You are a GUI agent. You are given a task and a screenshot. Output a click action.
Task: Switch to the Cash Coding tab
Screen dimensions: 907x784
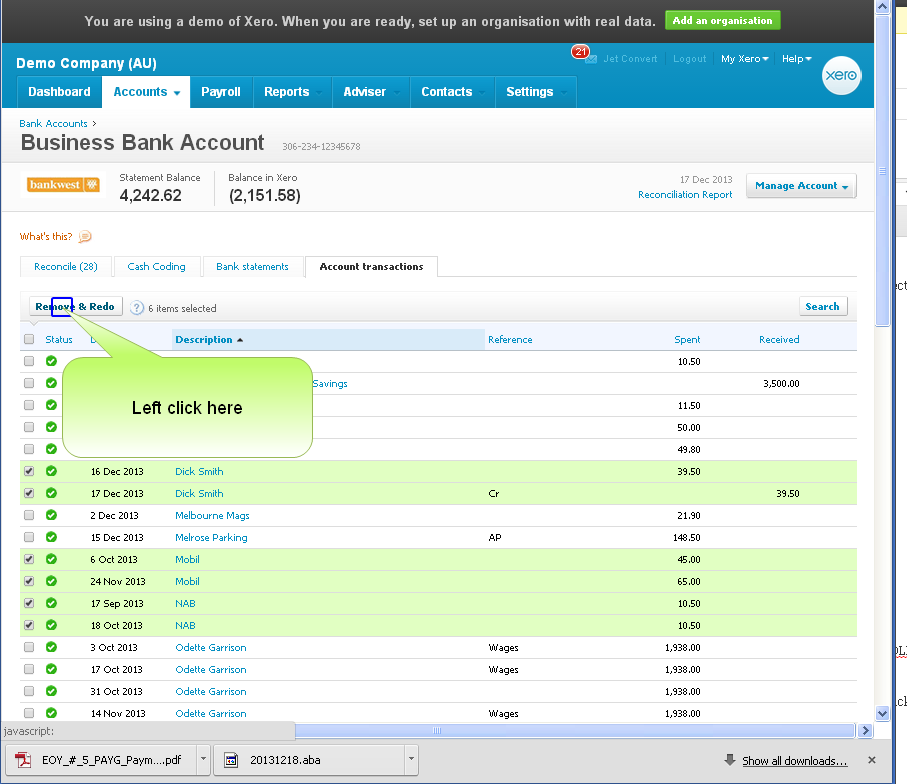point(156,266)
